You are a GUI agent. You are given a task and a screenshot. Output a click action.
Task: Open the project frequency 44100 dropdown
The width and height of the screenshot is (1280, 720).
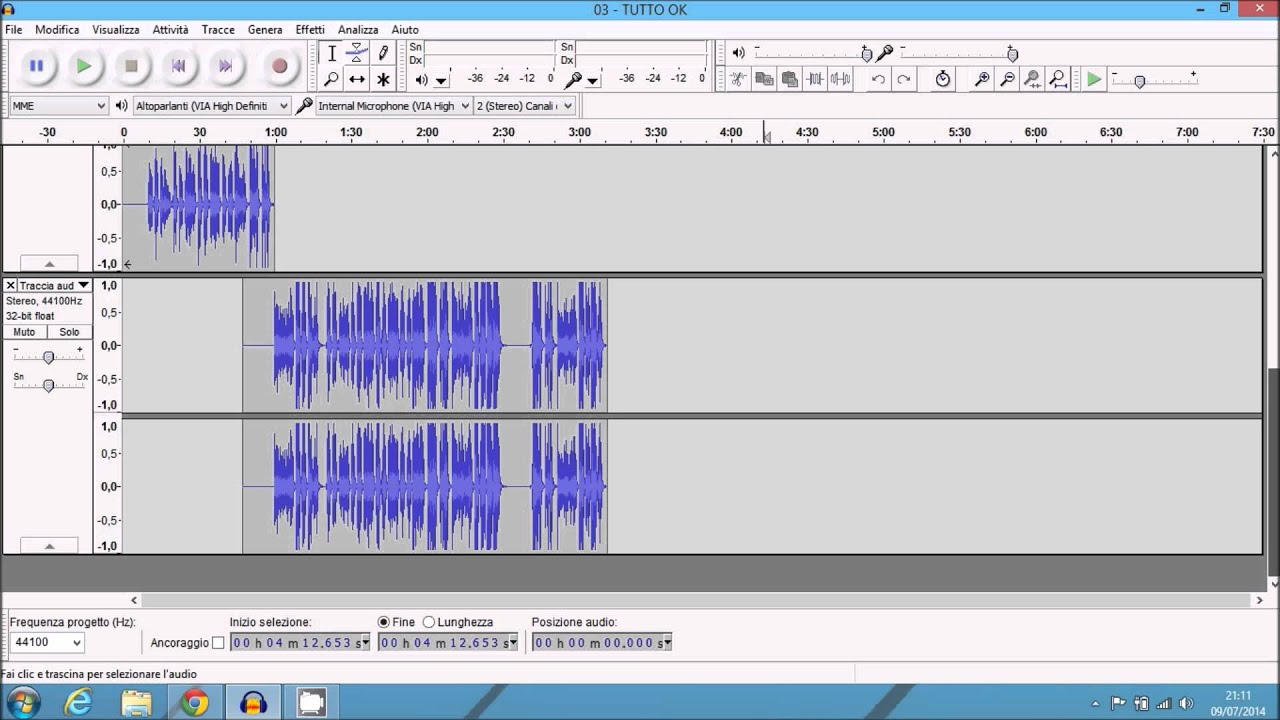47,642
